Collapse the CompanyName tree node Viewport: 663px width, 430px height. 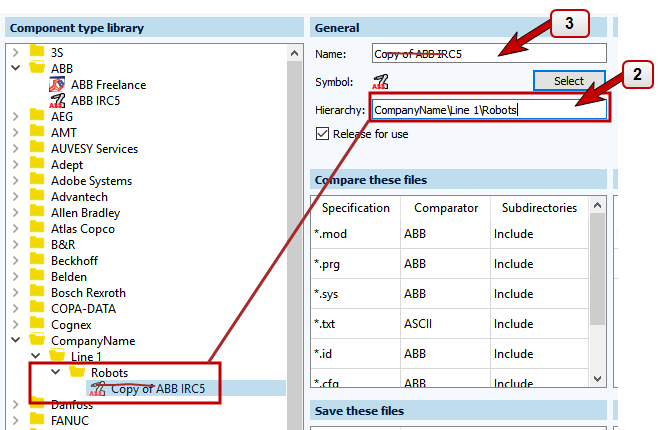coord(16,340)
